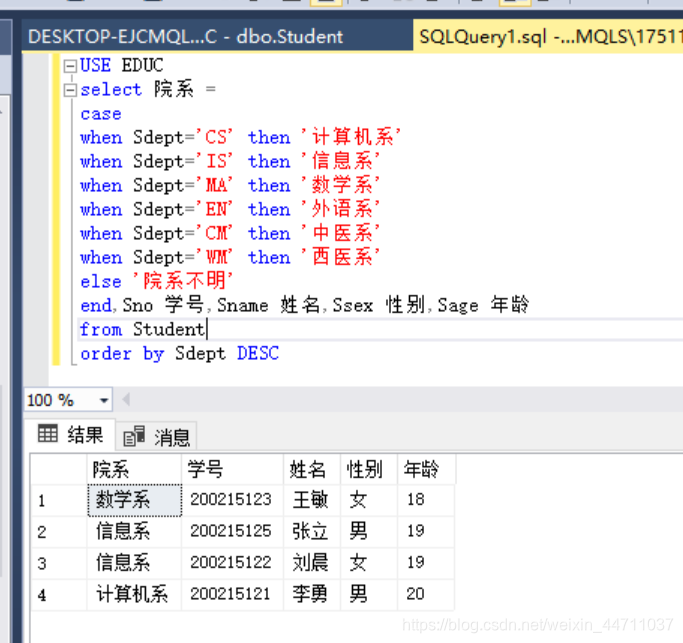The image size is (683, 643).
Task: Collapse the select statement code block
Action: (x=70, y=90)
